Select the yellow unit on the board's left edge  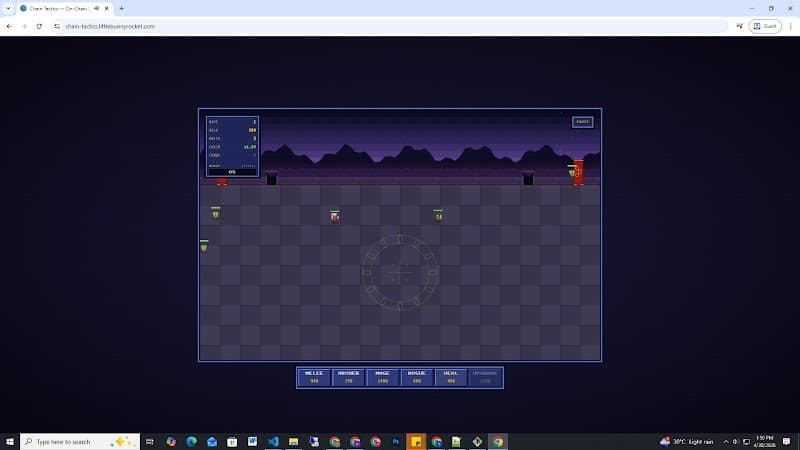[x=204, y=246]
